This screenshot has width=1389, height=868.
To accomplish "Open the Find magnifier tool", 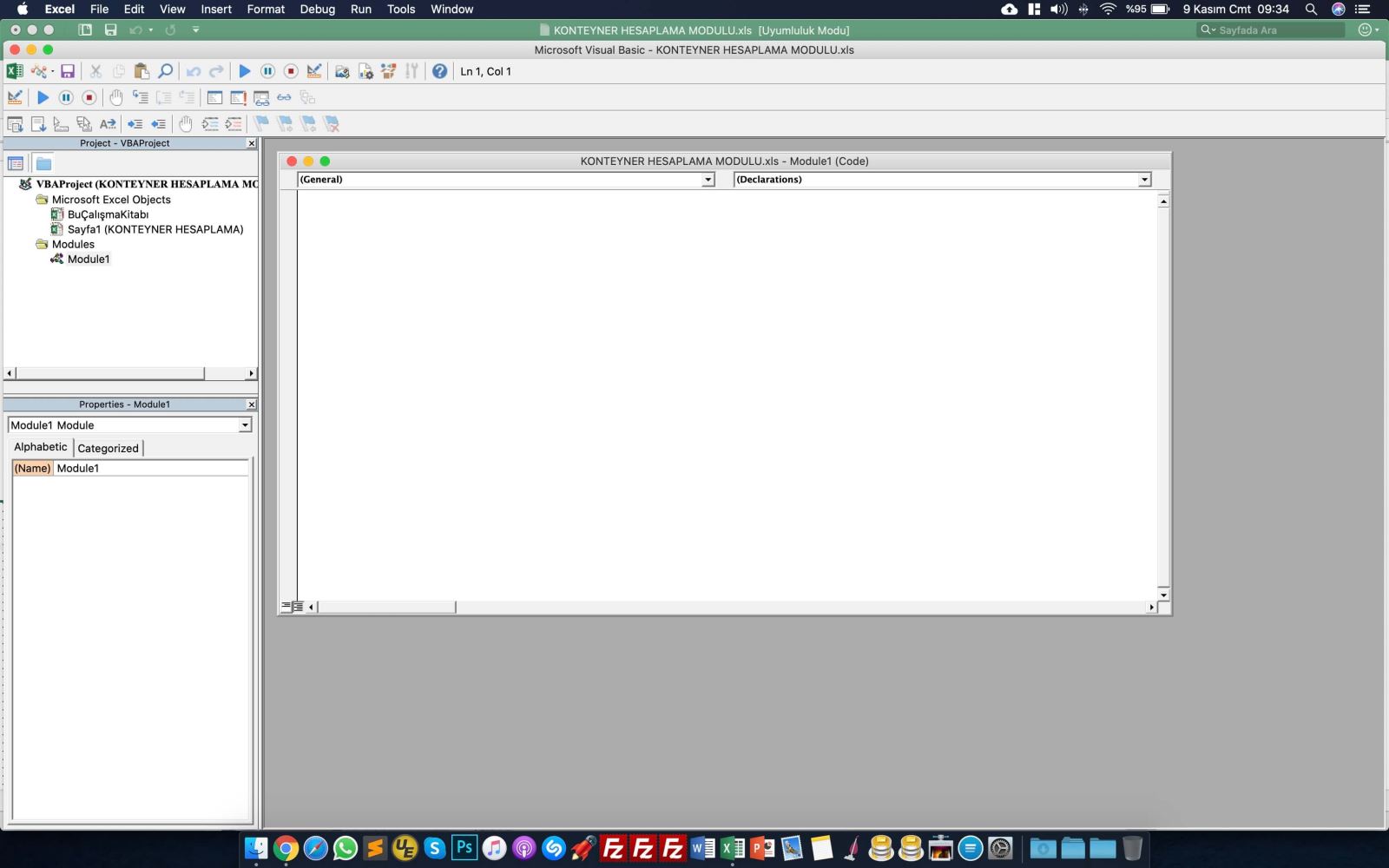I will (x=165, y=71).
